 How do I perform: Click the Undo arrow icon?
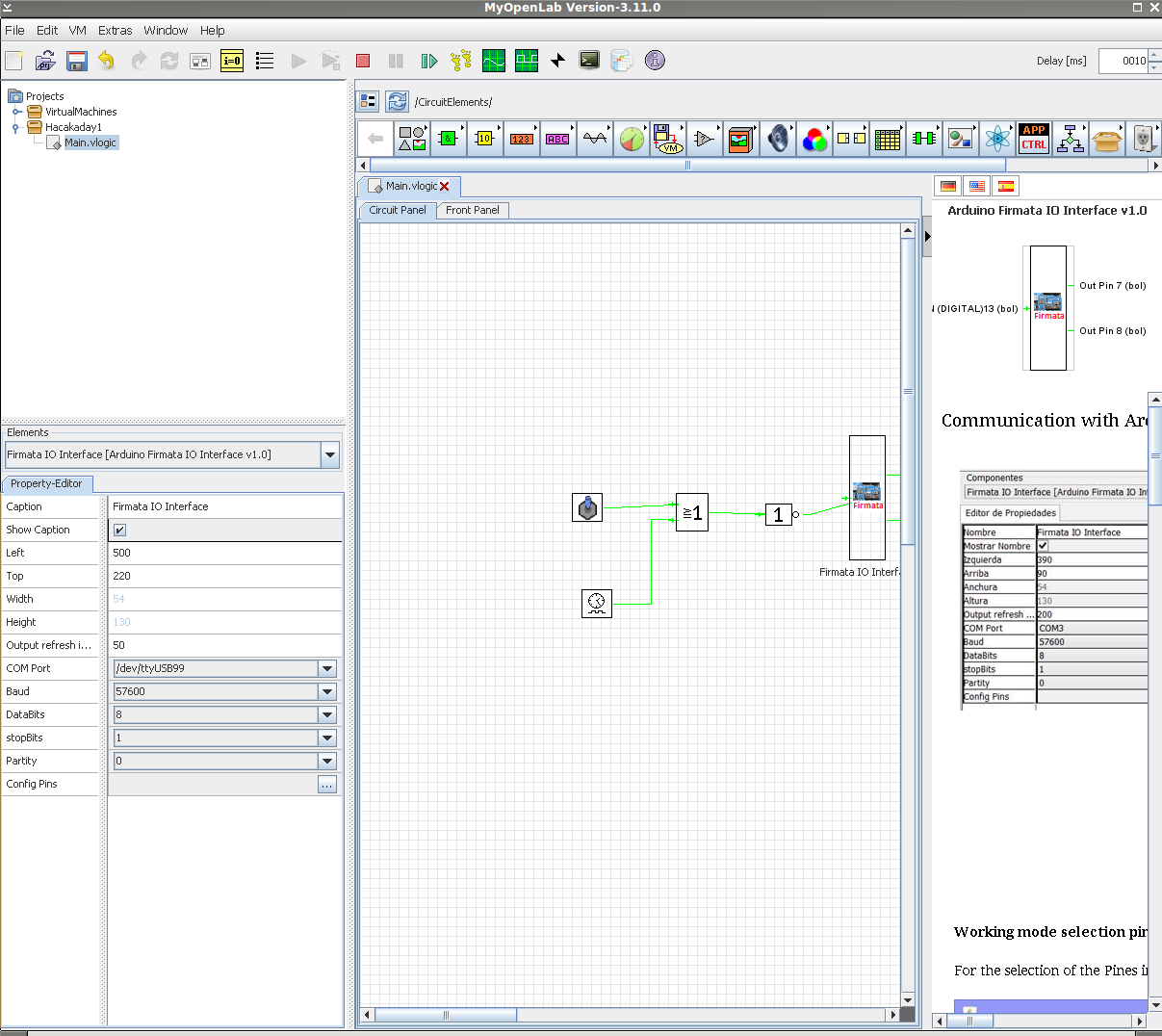click(107, 61)
